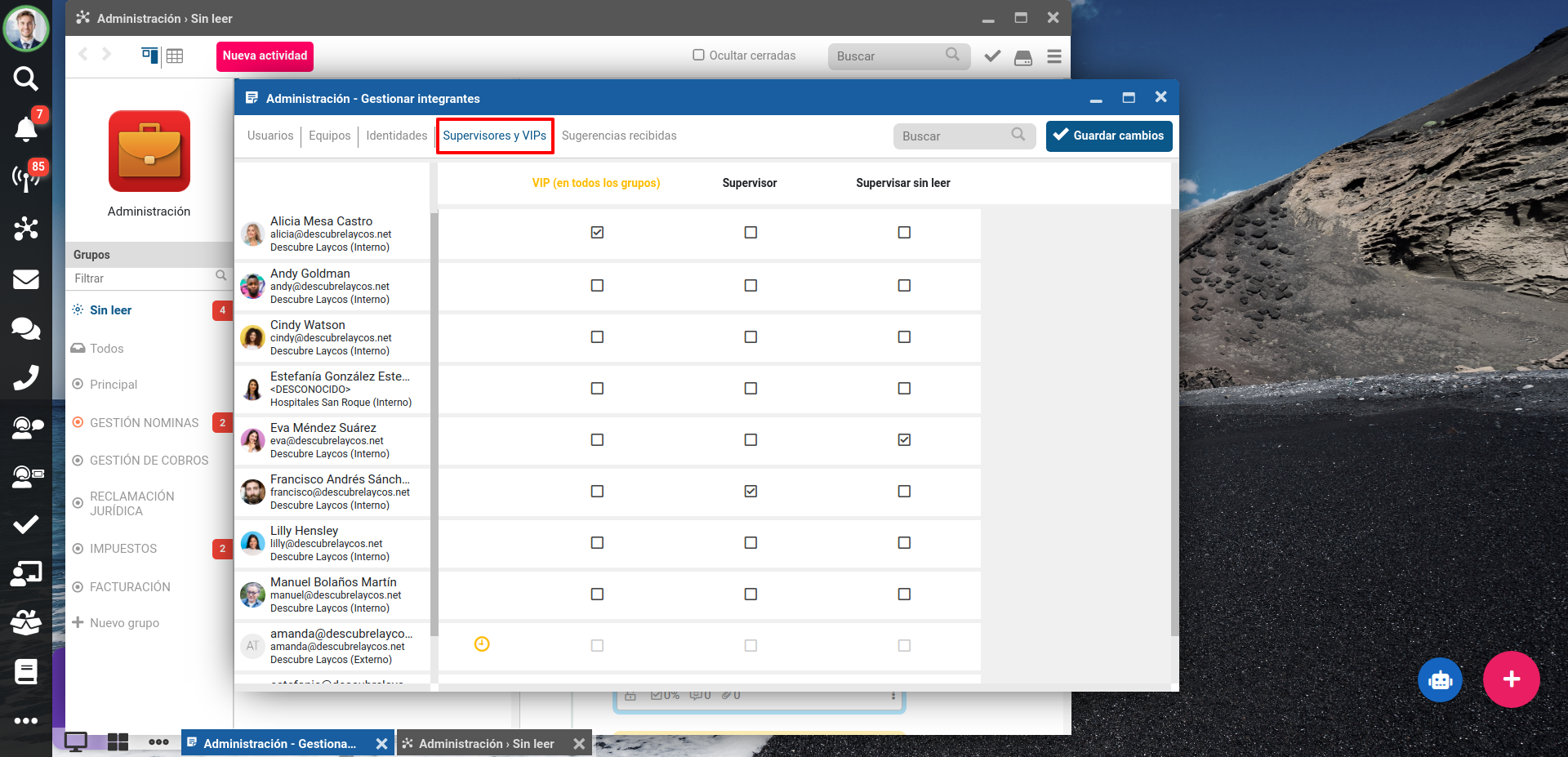Open the mail envelope icon in sidebar

click(x=26, y=279)
